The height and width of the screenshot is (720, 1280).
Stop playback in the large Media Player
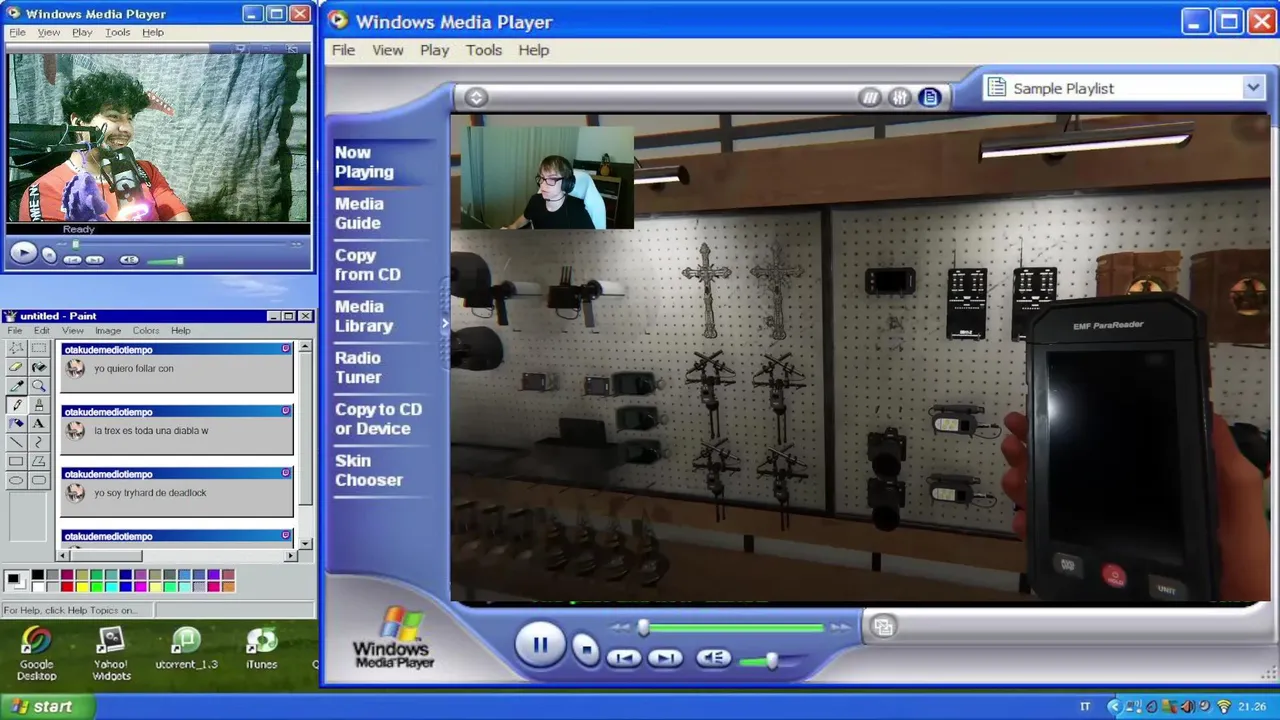(587, 650)
